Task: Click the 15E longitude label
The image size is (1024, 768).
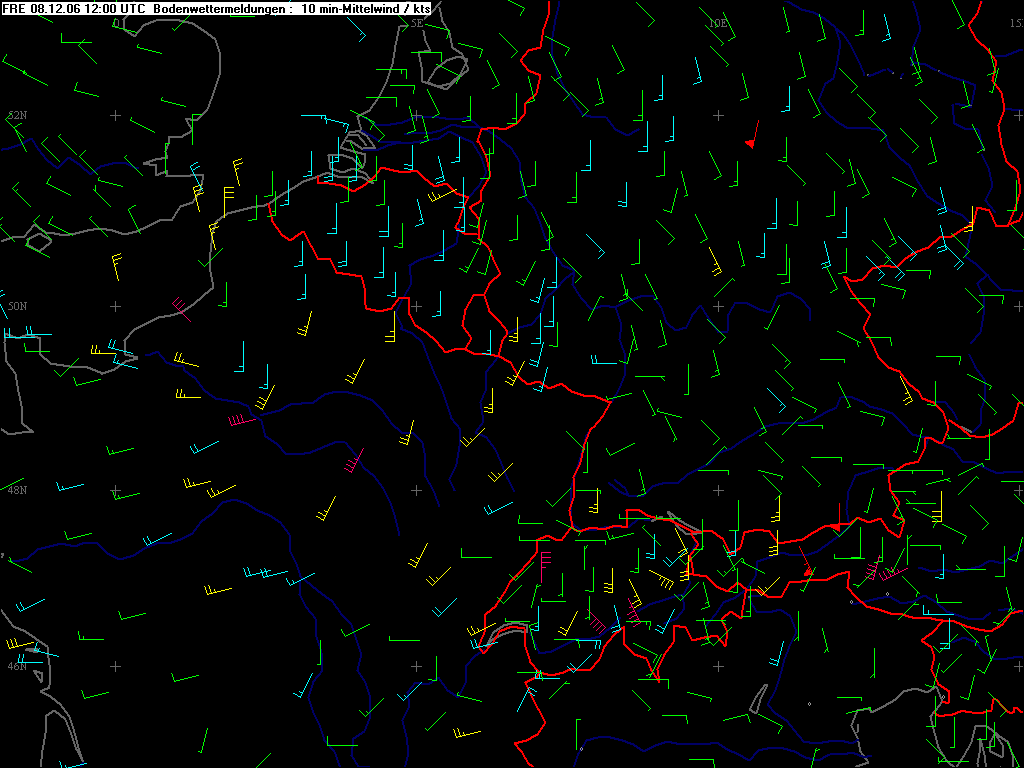Action: point(1015,22)
